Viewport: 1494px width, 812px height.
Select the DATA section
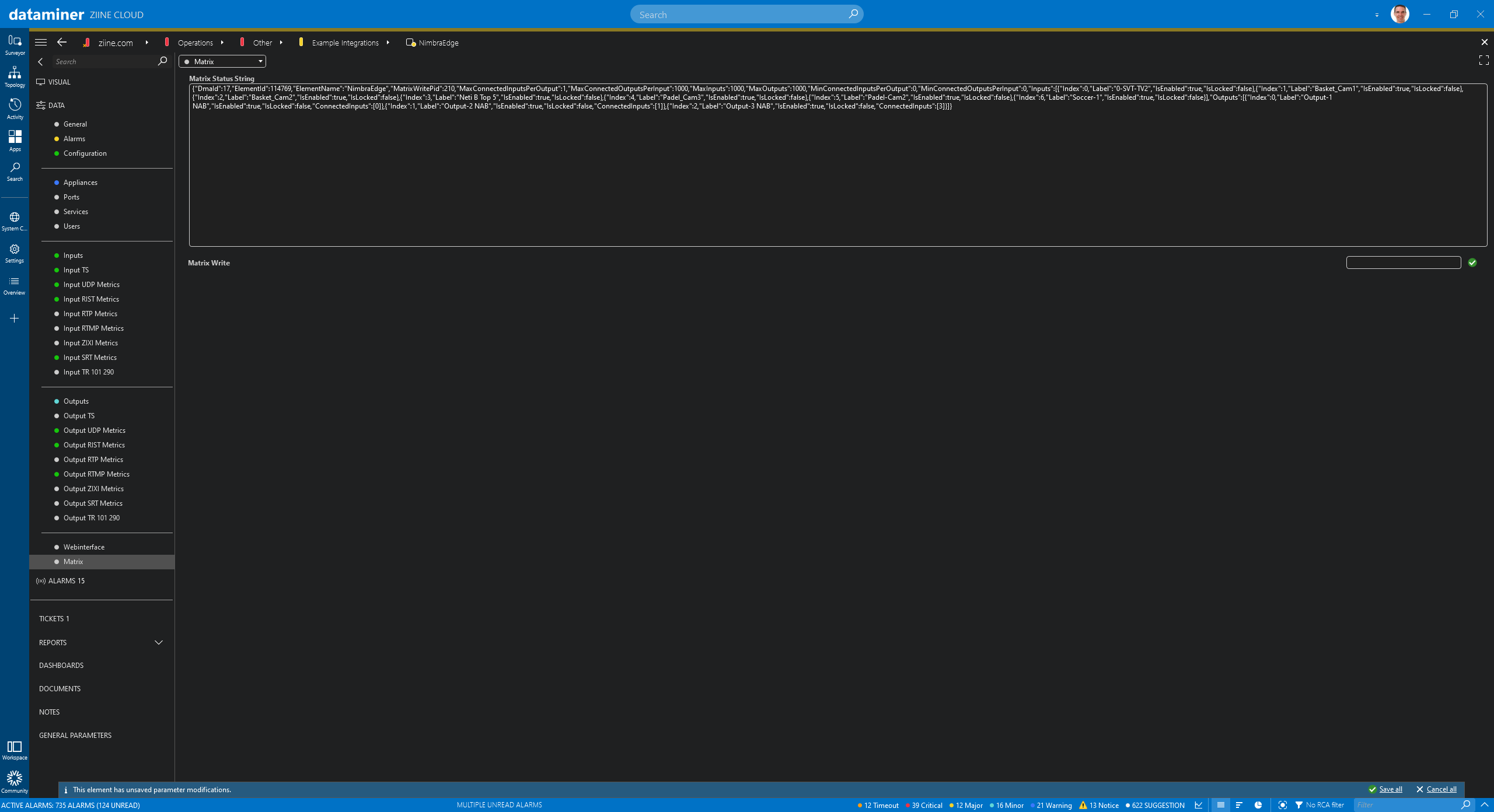(x=50, y=106)
